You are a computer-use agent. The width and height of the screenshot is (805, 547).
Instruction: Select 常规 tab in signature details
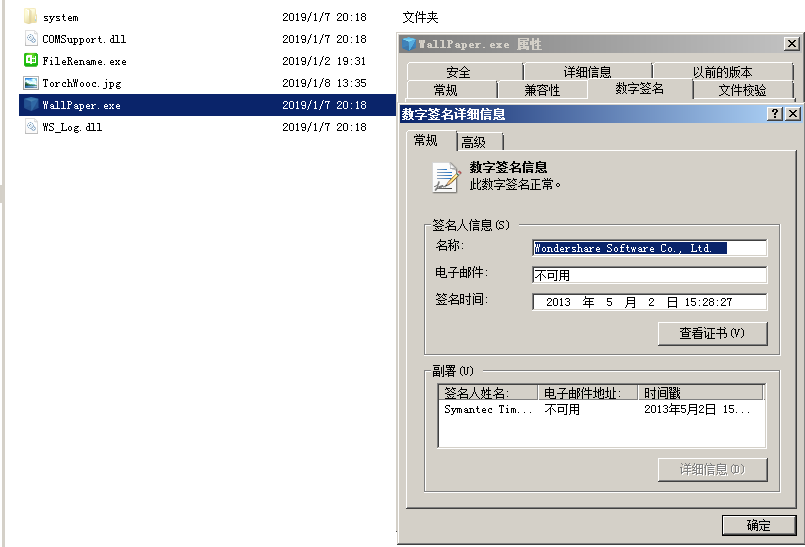(x=431, y=140)
